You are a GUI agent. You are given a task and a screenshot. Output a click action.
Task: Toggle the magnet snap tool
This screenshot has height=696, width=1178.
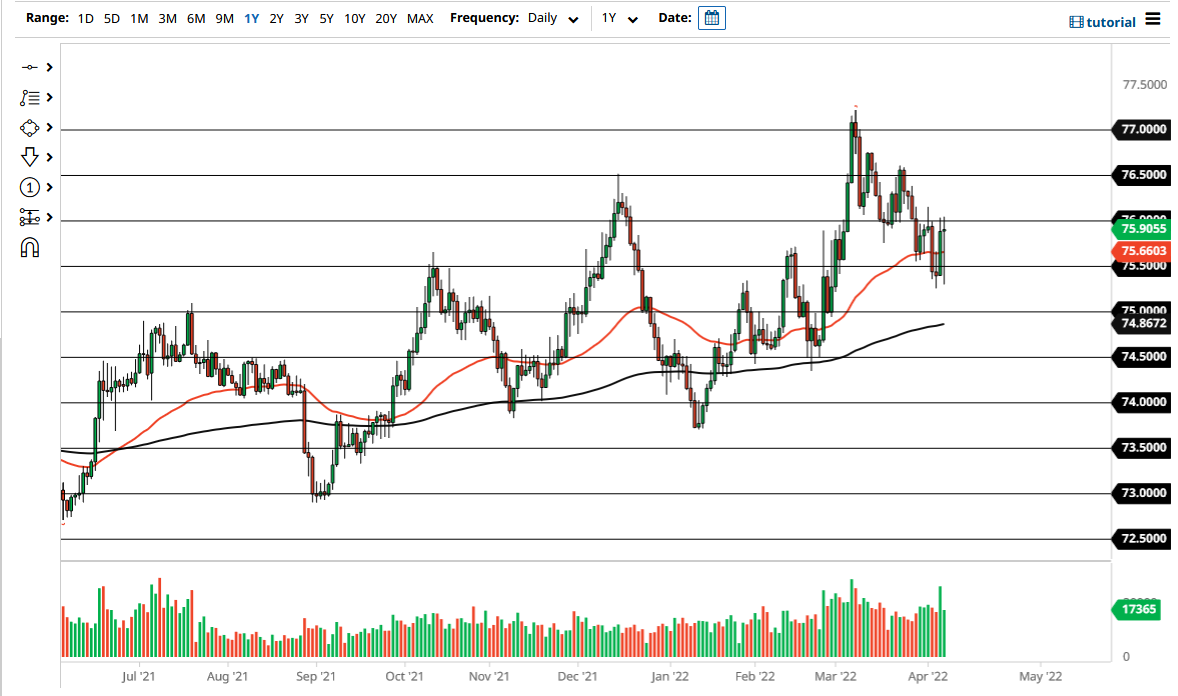click(30, 247)
